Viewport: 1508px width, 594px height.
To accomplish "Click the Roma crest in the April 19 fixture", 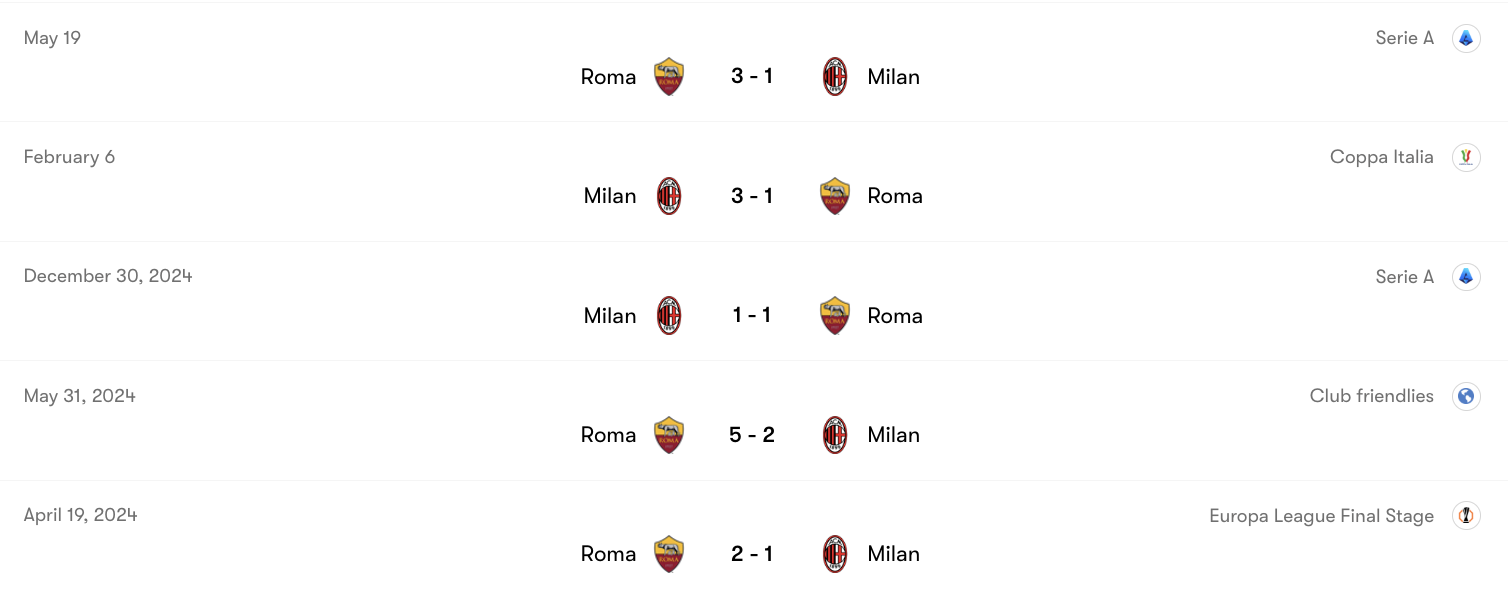I will (668, 553).
